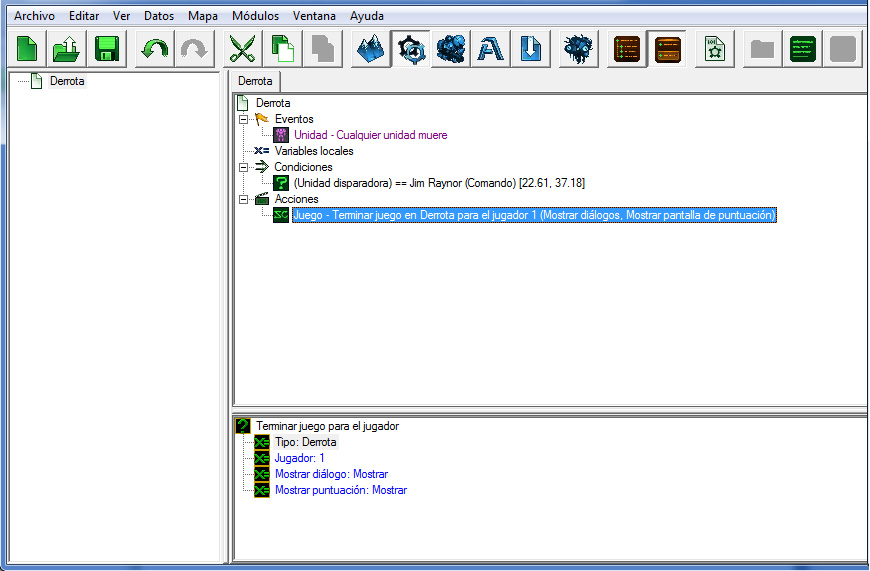The image size is (870, 571).
Task: Toggle the brown split-panel subview icon
Action: click(667, 49)
